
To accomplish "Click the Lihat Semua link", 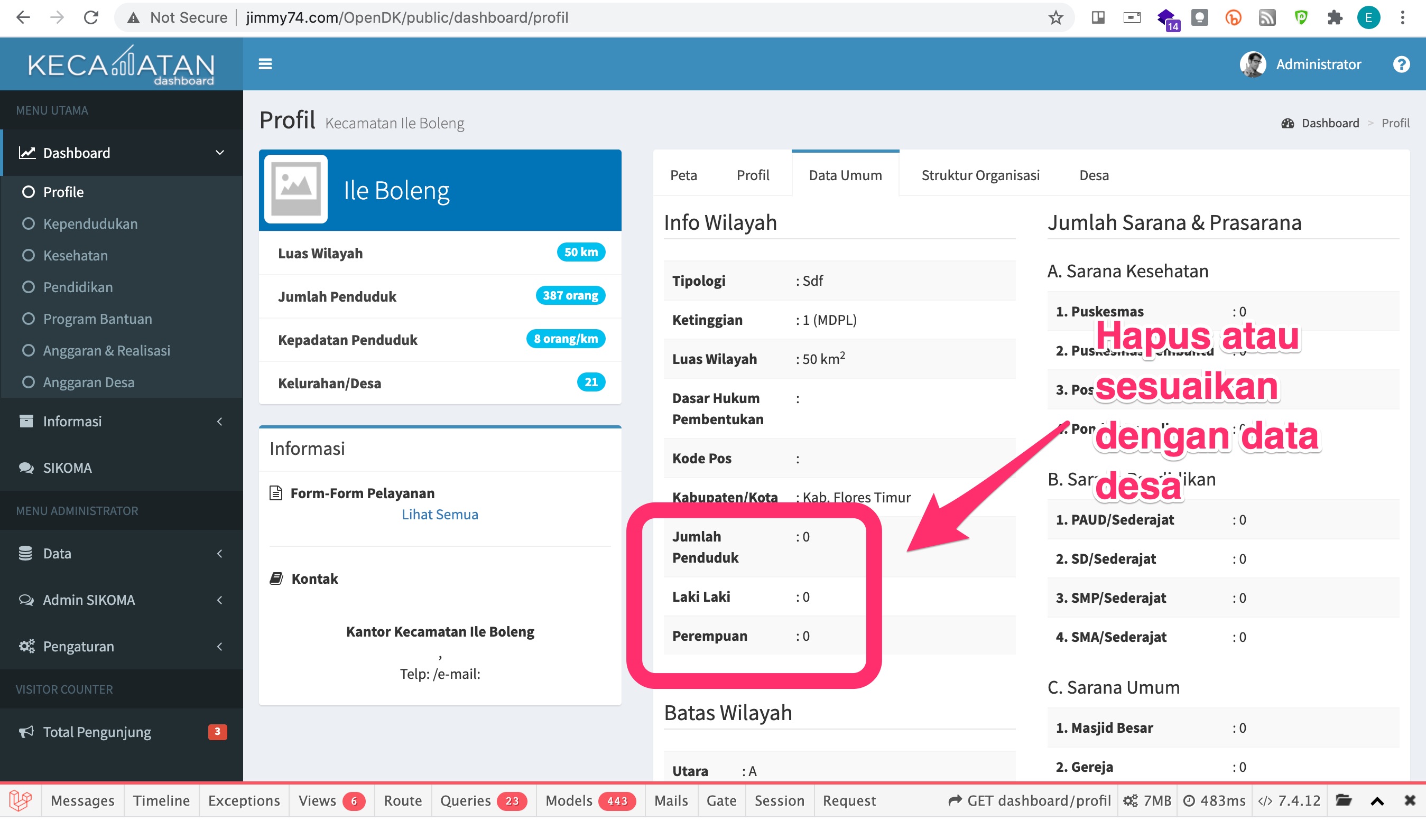I will 439,514.
